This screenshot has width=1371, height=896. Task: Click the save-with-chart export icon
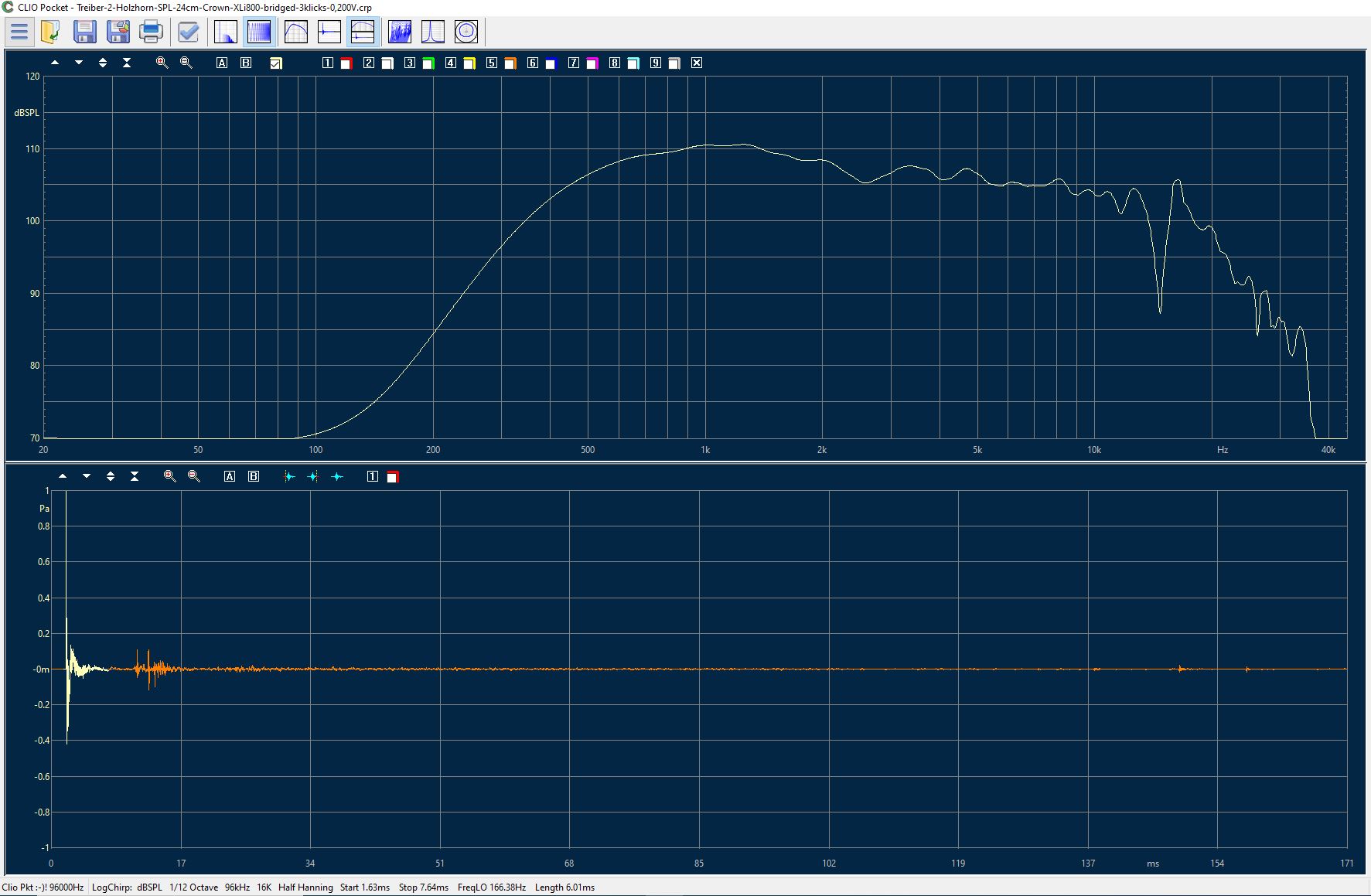click(118, 32)
